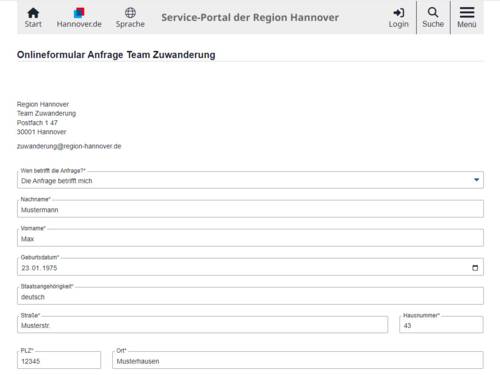Go to the Start home icon
500x375 pixels.
pyautogui.click(x=33, y=17)
